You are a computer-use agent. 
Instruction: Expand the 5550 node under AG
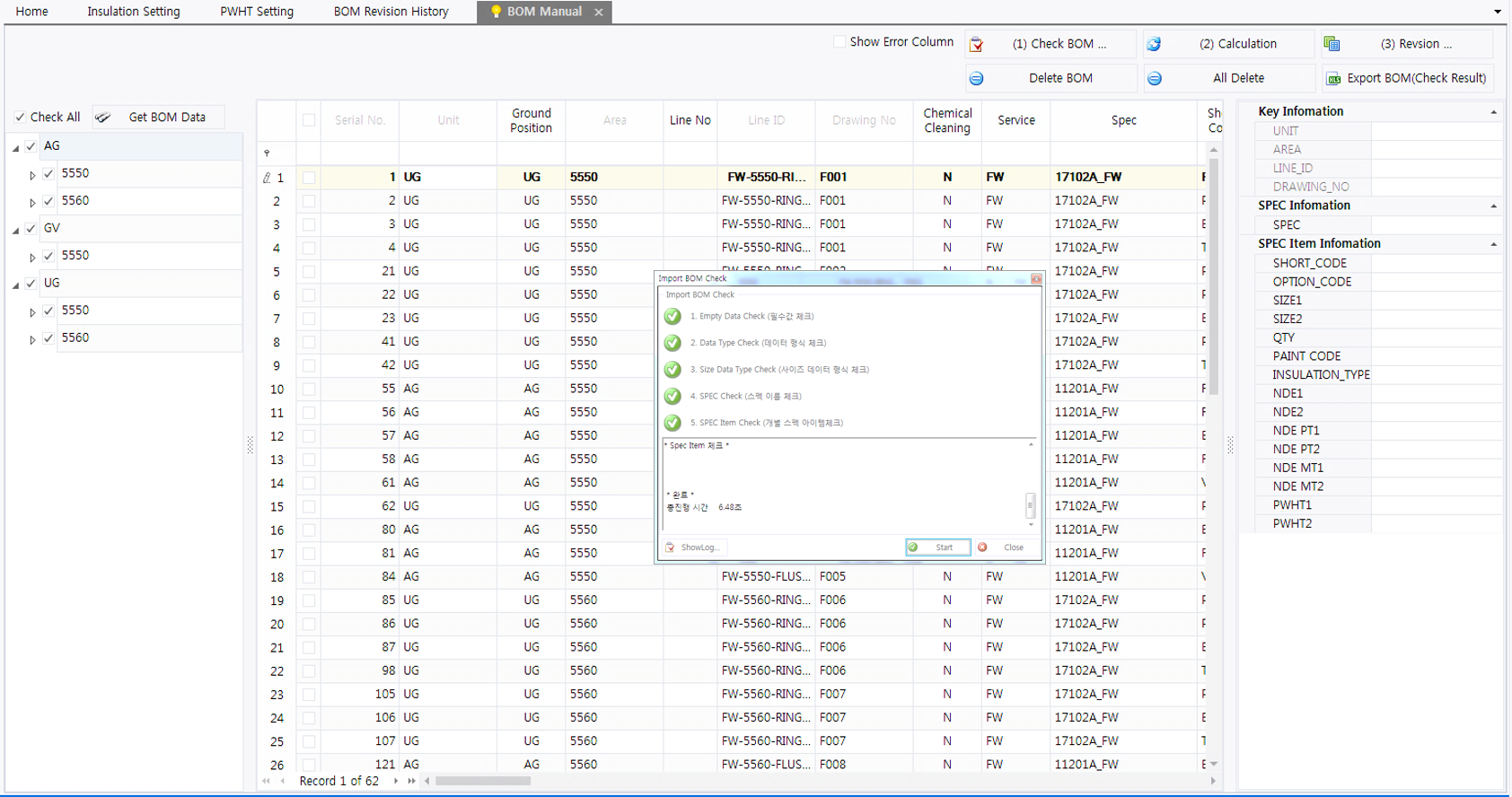tap(32, 175)
